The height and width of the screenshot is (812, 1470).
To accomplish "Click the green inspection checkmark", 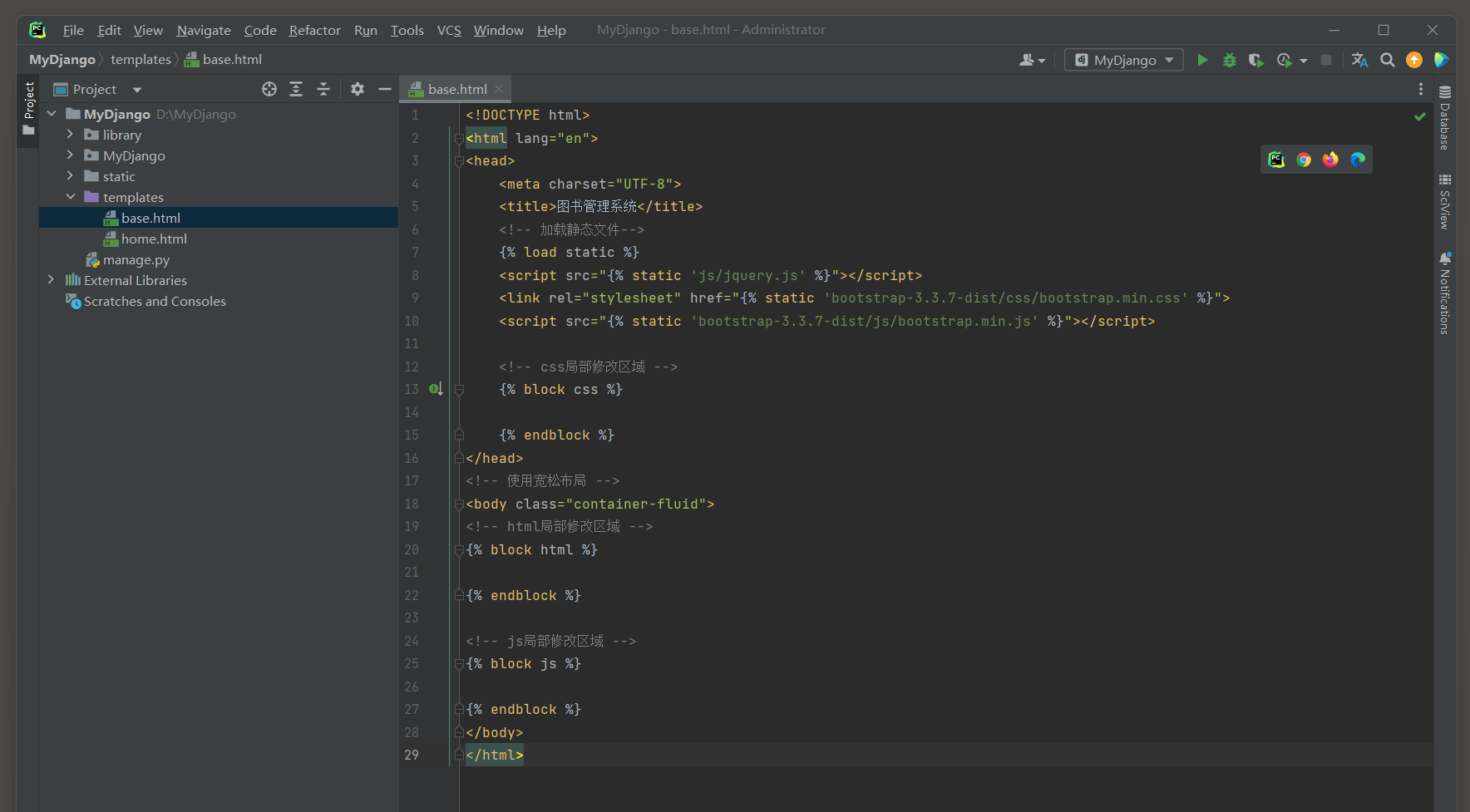I will click(1420, 116).
